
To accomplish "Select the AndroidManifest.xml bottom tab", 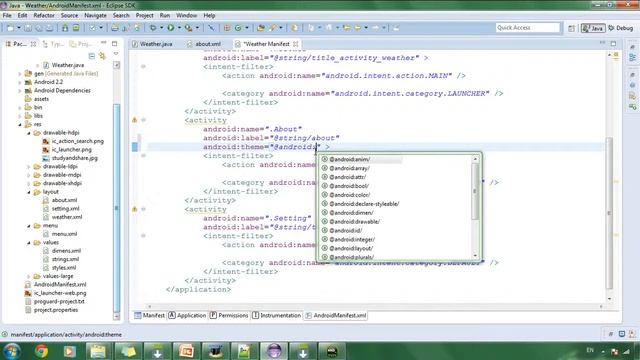I will tap(336, 316).
